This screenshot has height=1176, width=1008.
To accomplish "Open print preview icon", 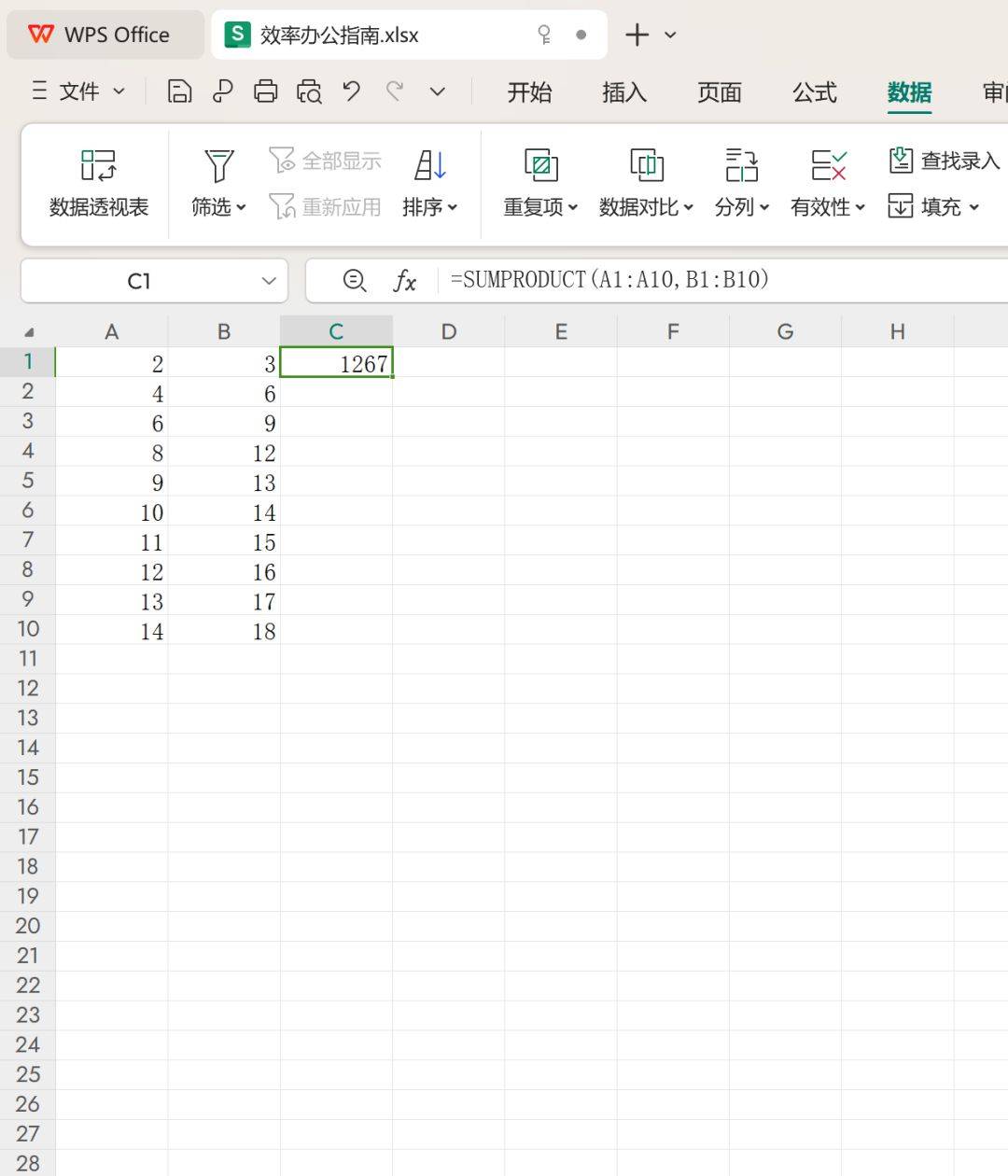I will pyautogui.click(x=309, y=91).
